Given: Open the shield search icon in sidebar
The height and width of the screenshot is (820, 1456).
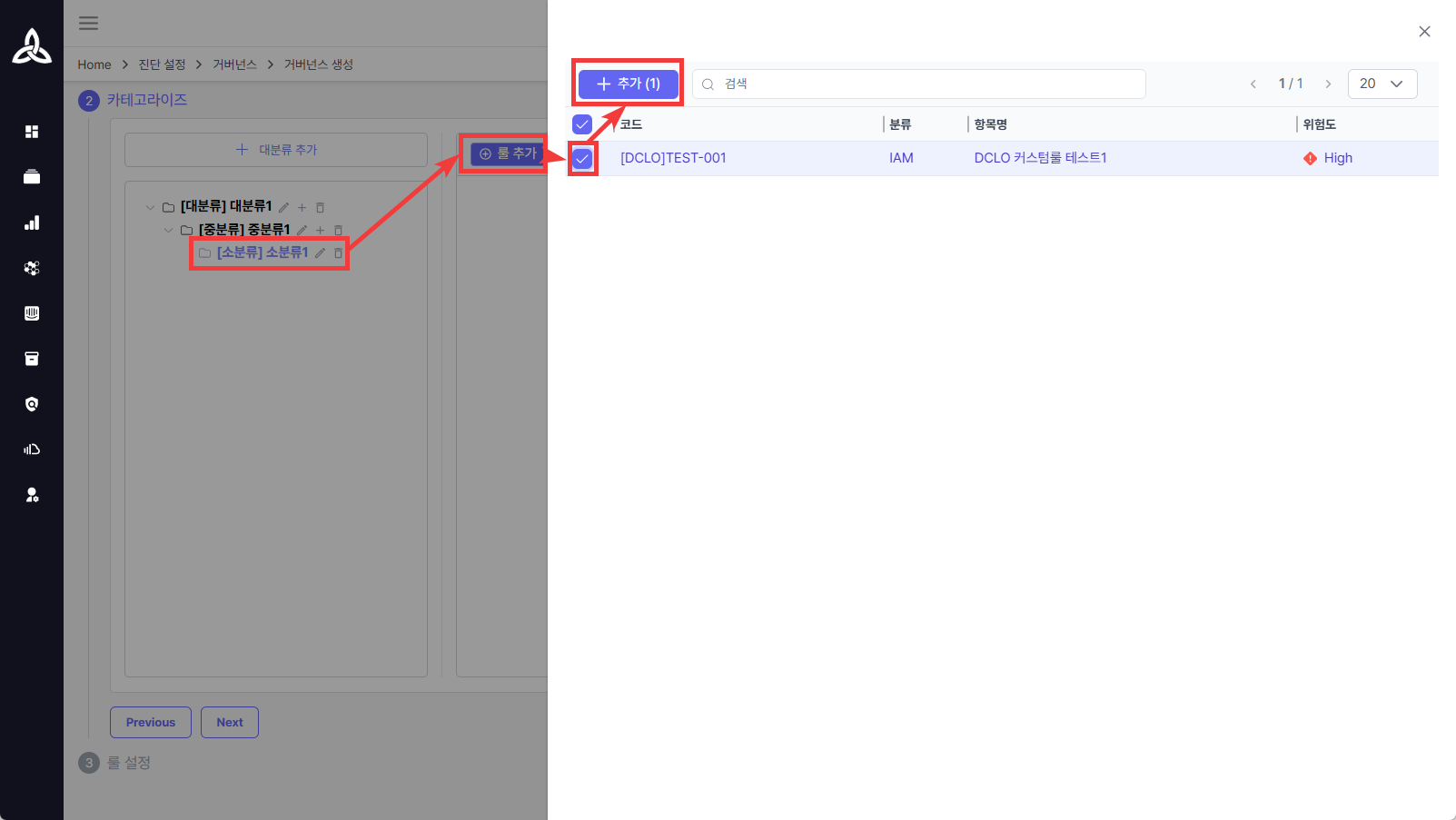Looking at the screenshot, I should [32, 404].
